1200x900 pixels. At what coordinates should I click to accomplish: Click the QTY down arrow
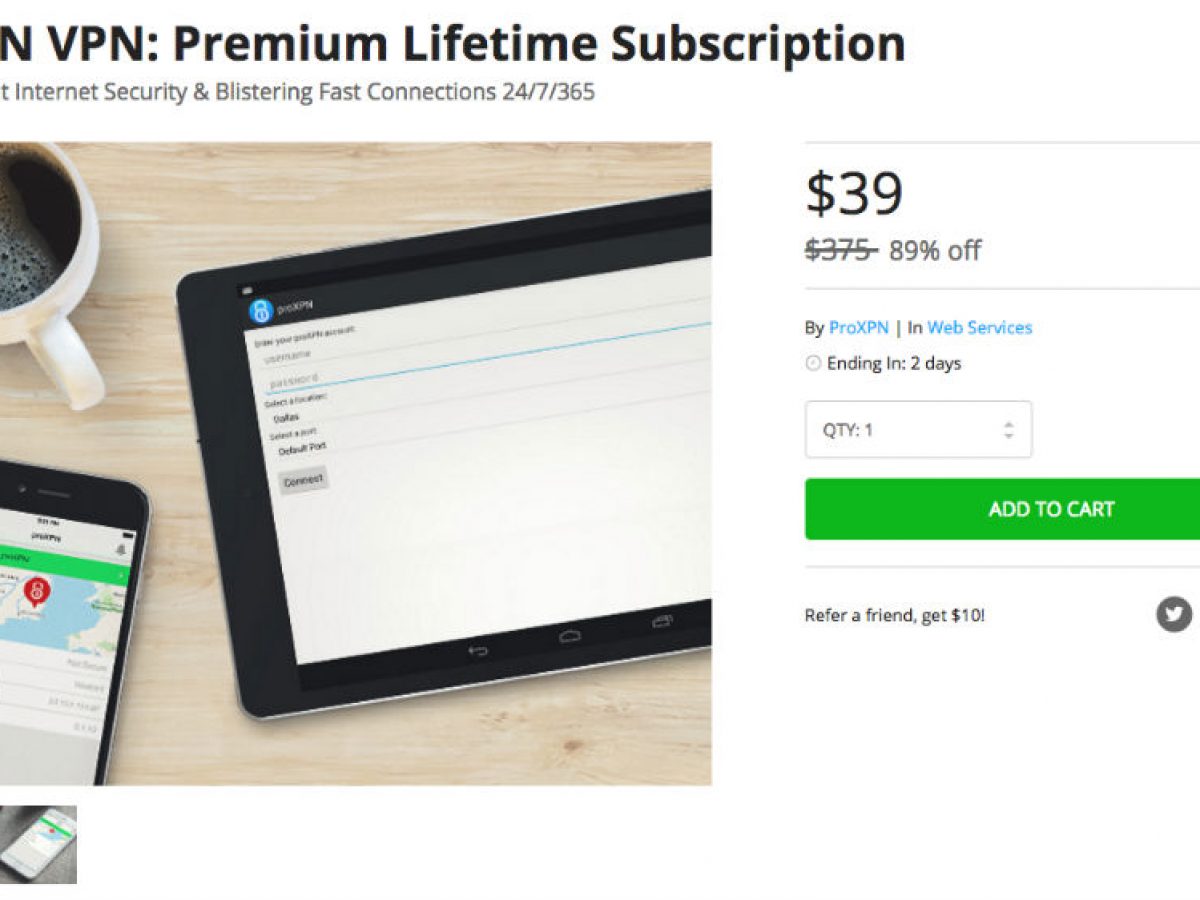click(x=1008, y=437)
